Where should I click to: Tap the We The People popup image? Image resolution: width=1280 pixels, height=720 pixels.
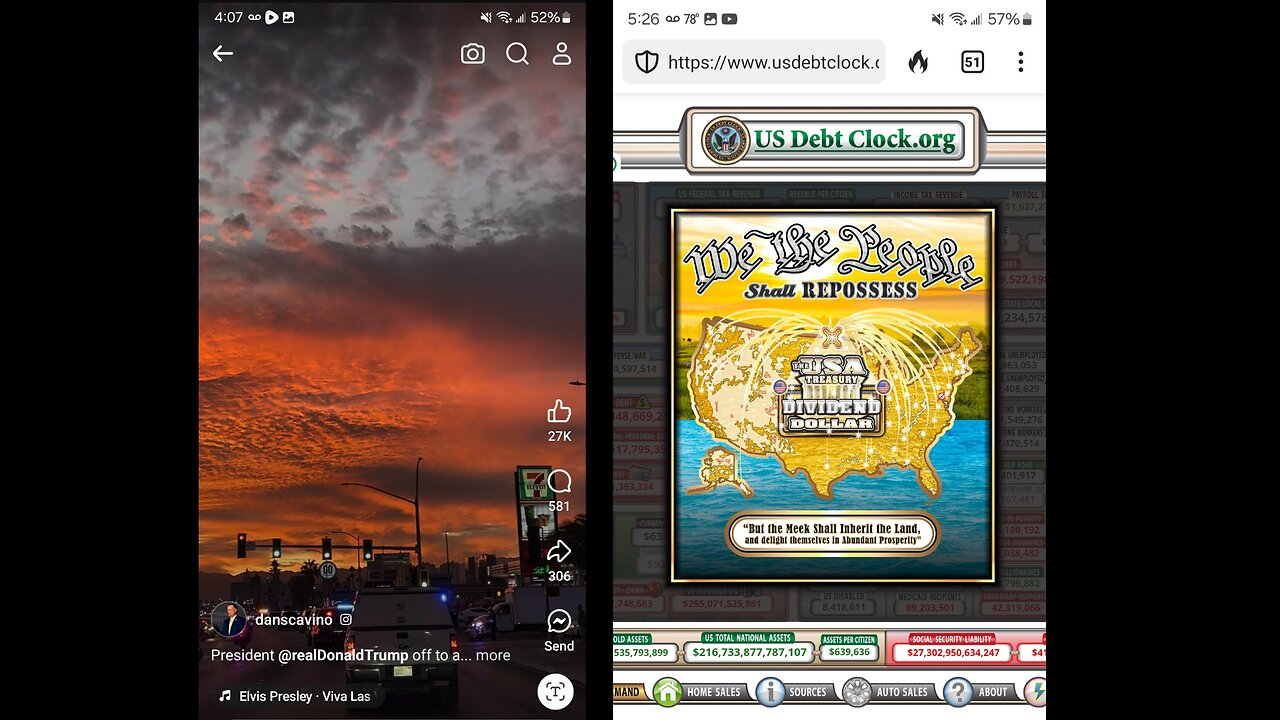tap(832, 395)
